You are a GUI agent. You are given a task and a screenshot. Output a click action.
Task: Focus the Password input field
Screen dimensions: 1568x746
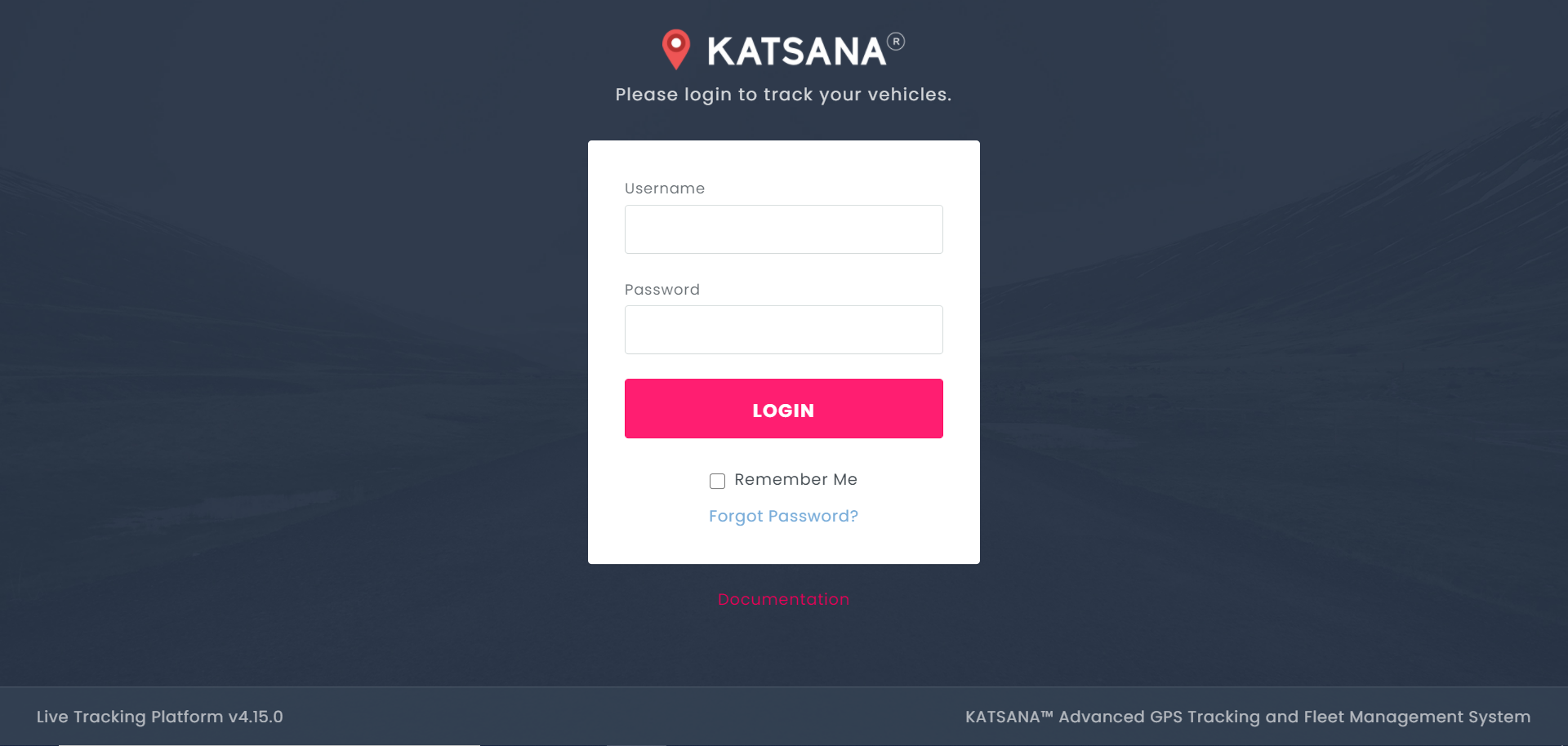point(783,330)
